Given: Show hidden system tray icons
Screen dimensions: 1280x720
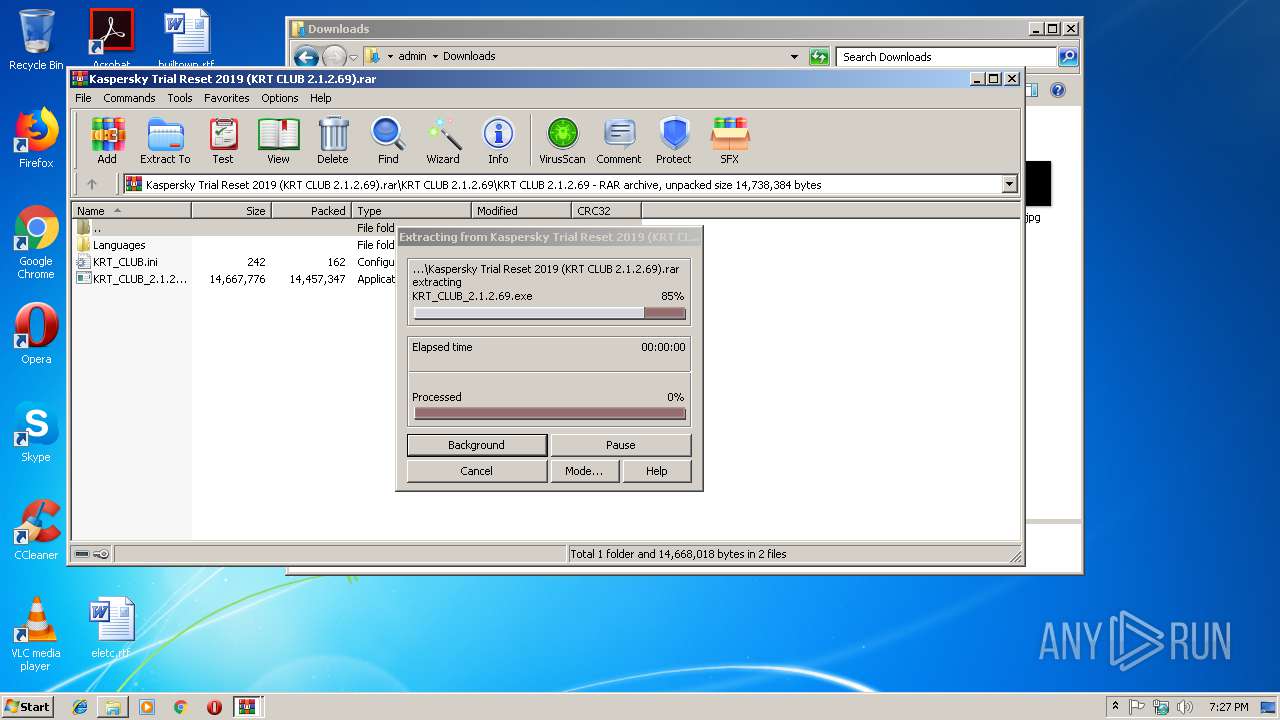Looking at the screenshot, I should 1115,707.
